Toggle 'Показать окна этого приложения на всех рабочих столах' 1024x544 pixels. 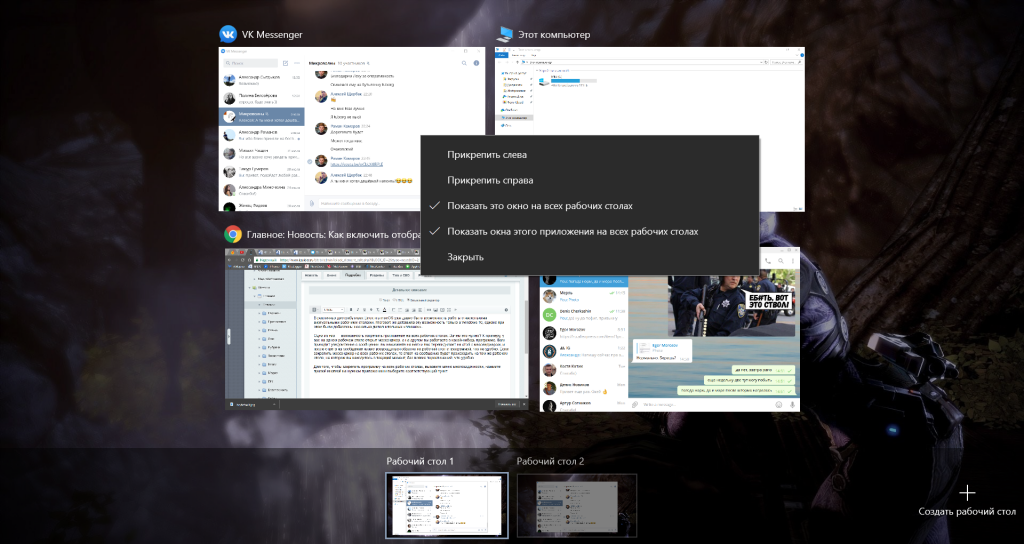click(572, 231)
